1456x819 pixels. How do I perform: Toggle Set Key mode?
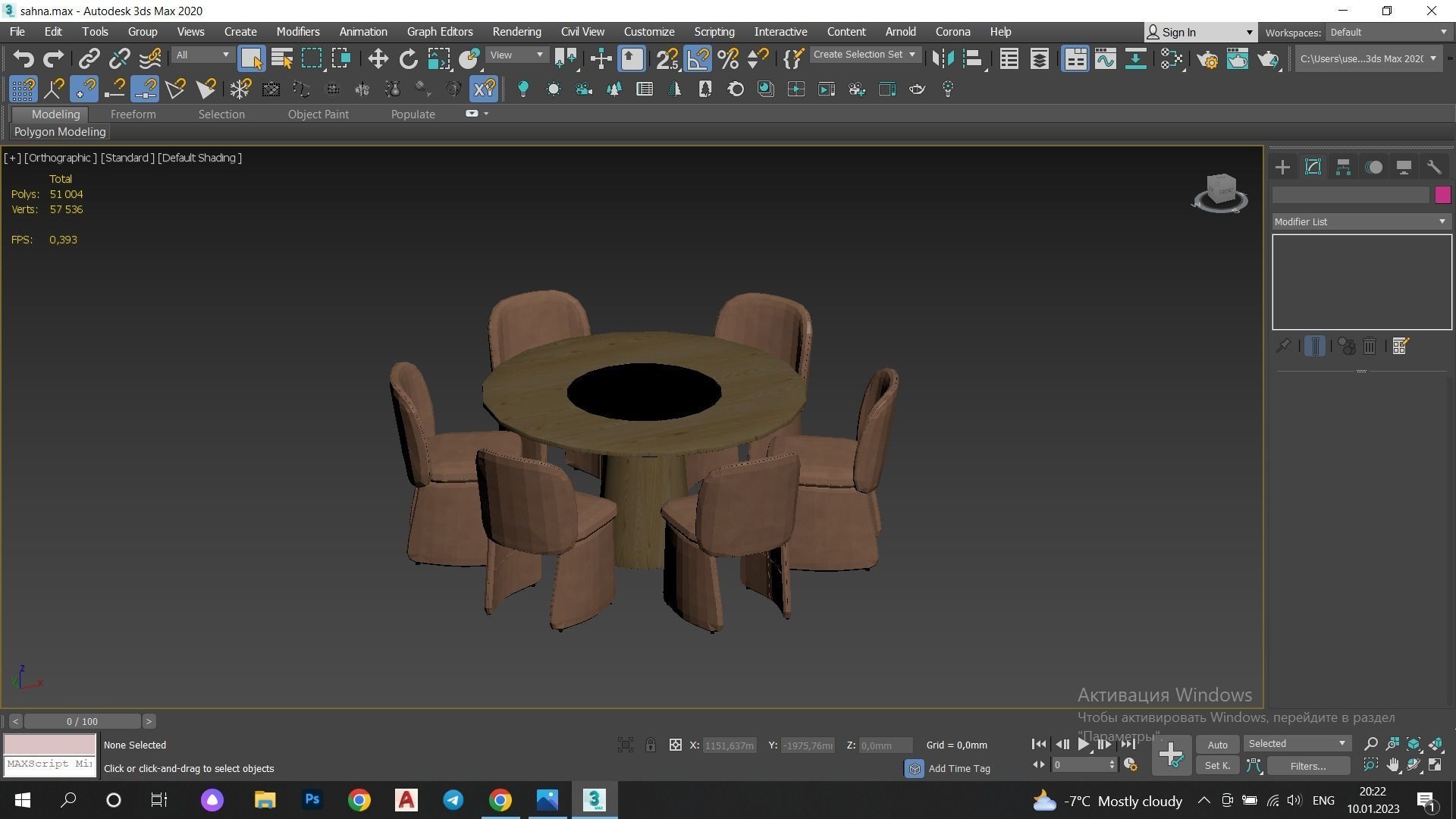[1217, 766]
